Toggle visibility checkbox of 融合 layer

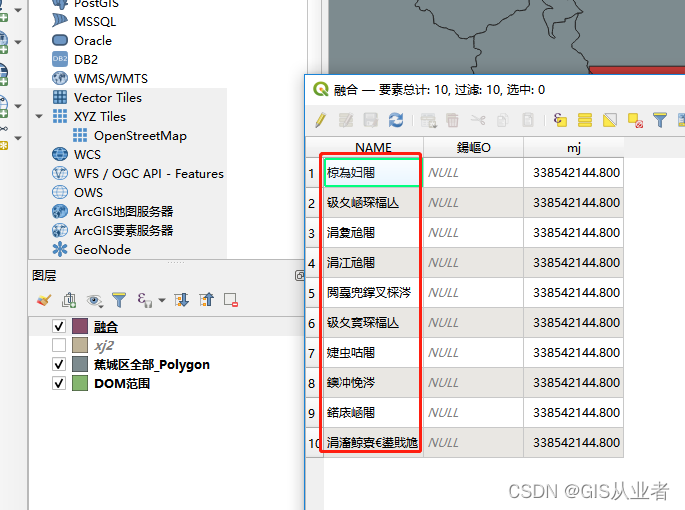(59, 326)
